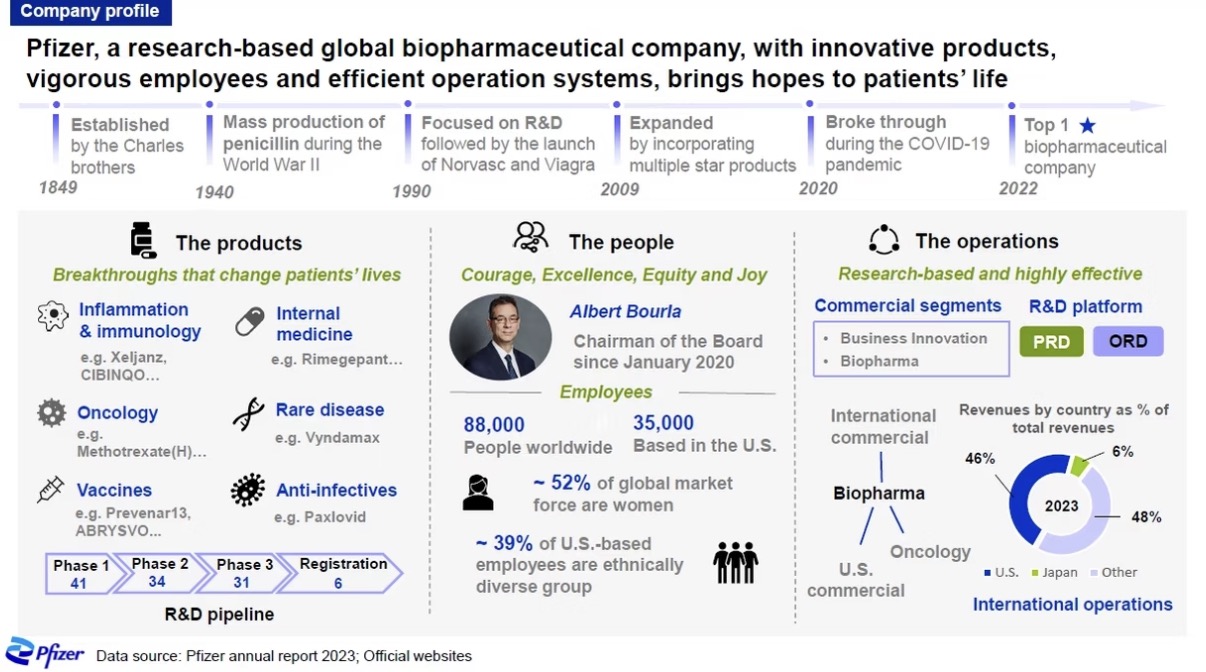Click the Inflammation & immunology cell icon
The image size is (1206, 672).
click(52, 316)
